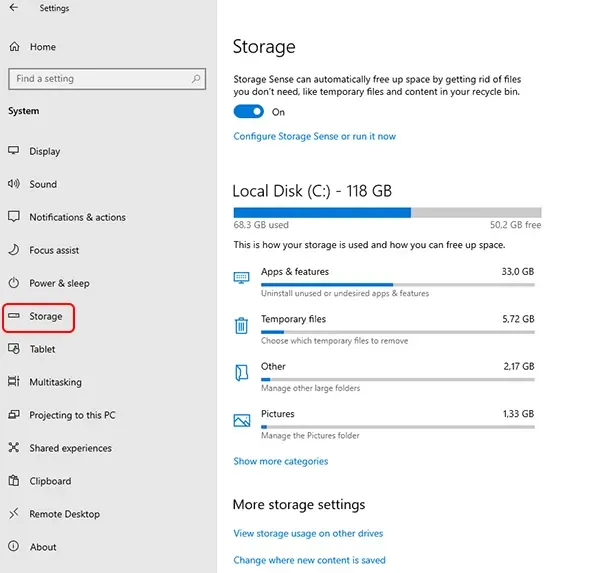Click Configure Storage Sense or run it now
600x573 pixels.
pyautogui.click(x=314, y=136)
